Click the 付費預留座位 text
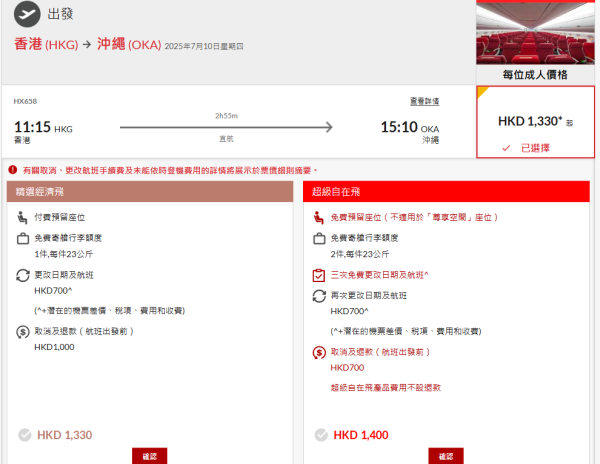600x464 pixels. pyautogui.click(x=60, y=217)
